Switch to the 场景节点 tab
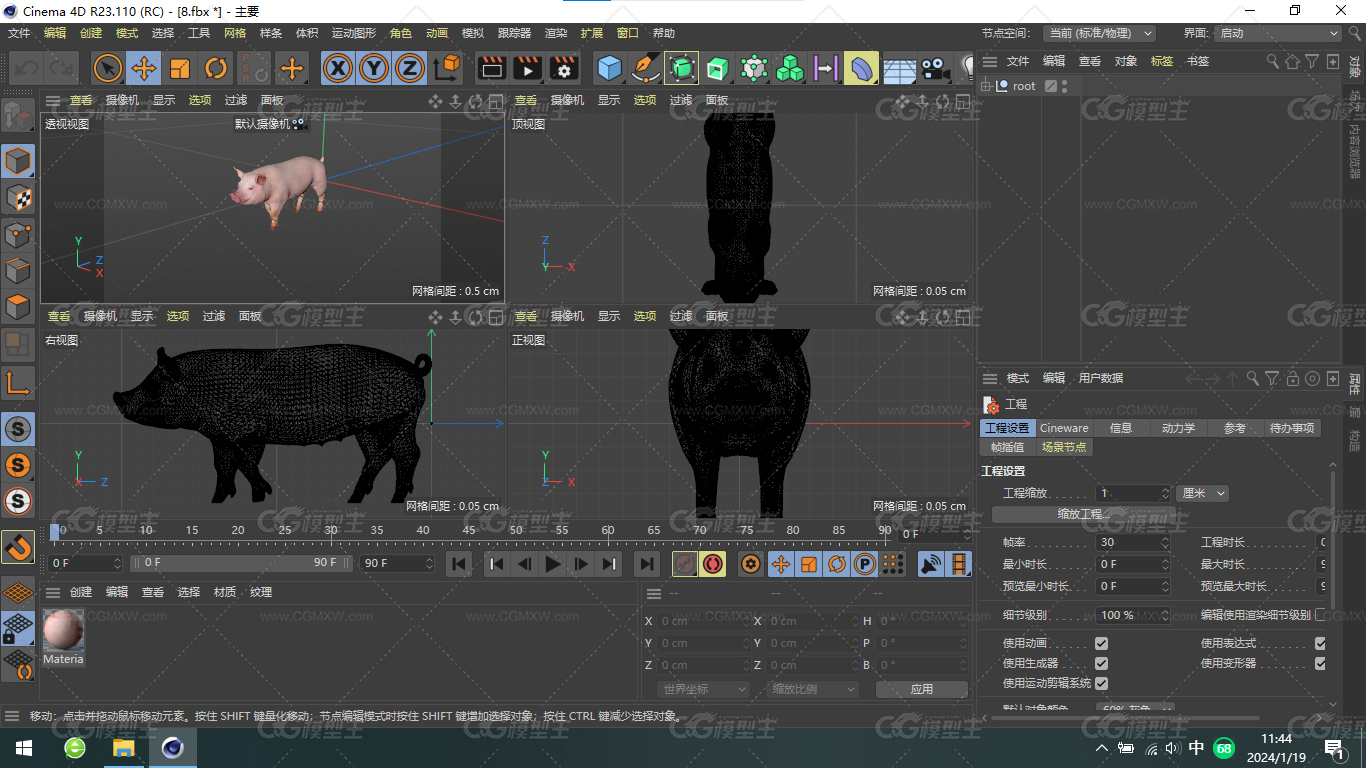This screenshot has height=768, width=1366. (1064, 447)
